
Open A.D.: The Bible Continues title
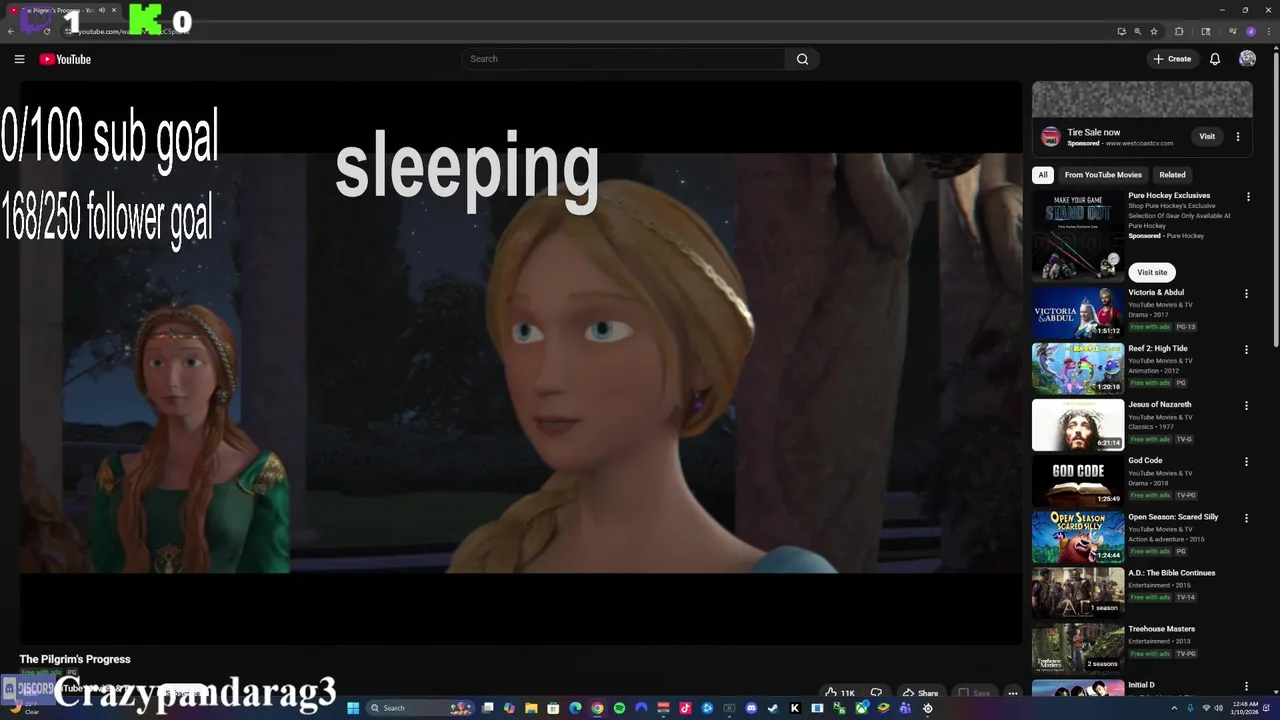pos(1171,573)
